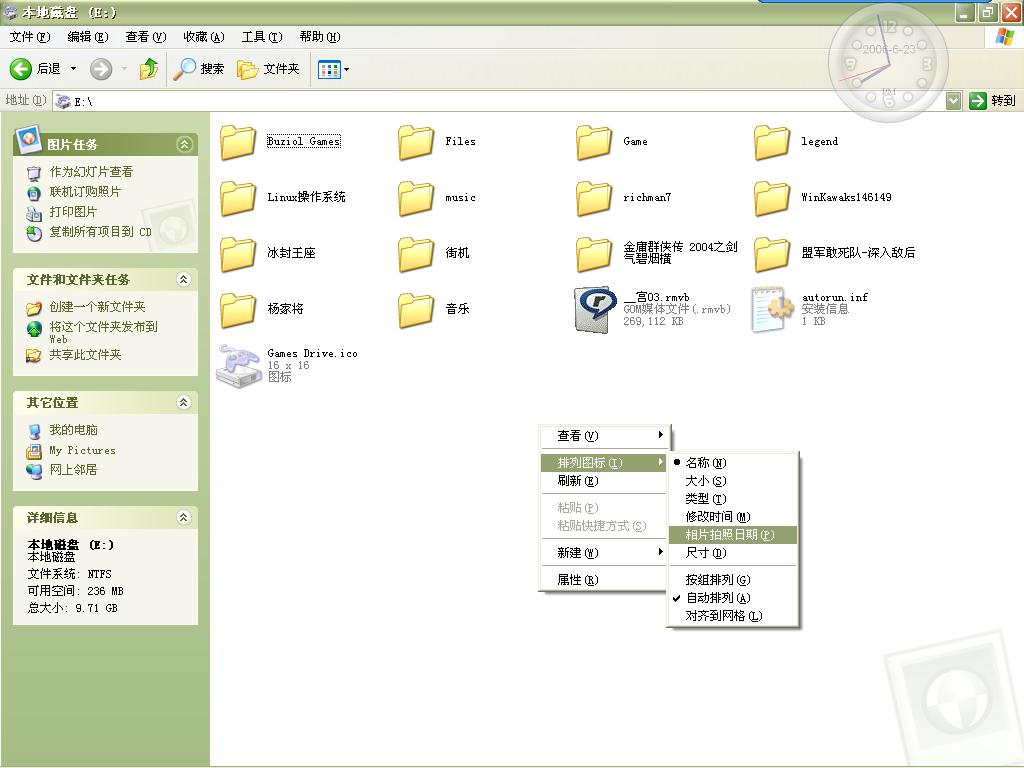Select the legend folder icon

771,142
